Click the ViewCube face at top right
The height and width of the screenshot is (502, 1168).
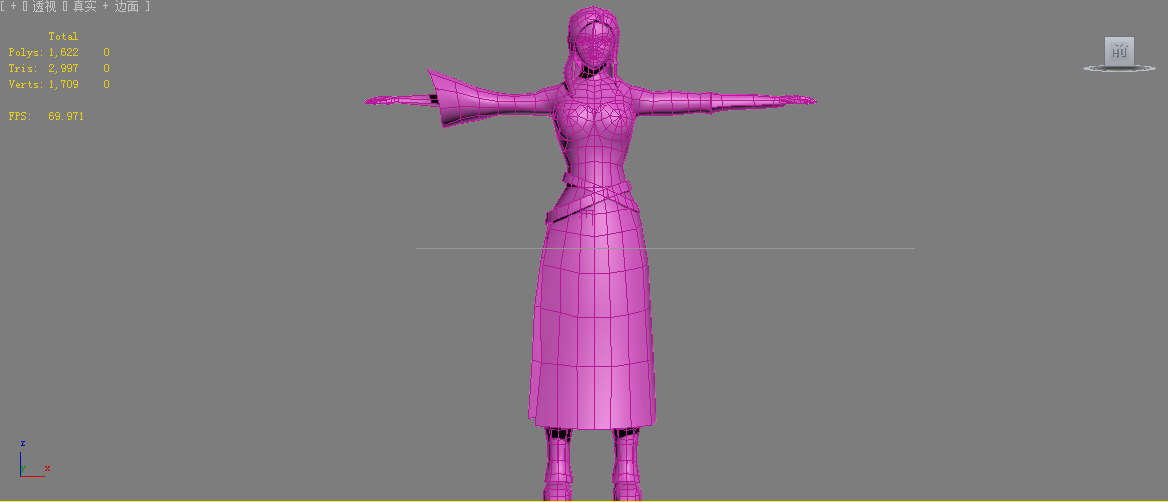(1119, 51)
